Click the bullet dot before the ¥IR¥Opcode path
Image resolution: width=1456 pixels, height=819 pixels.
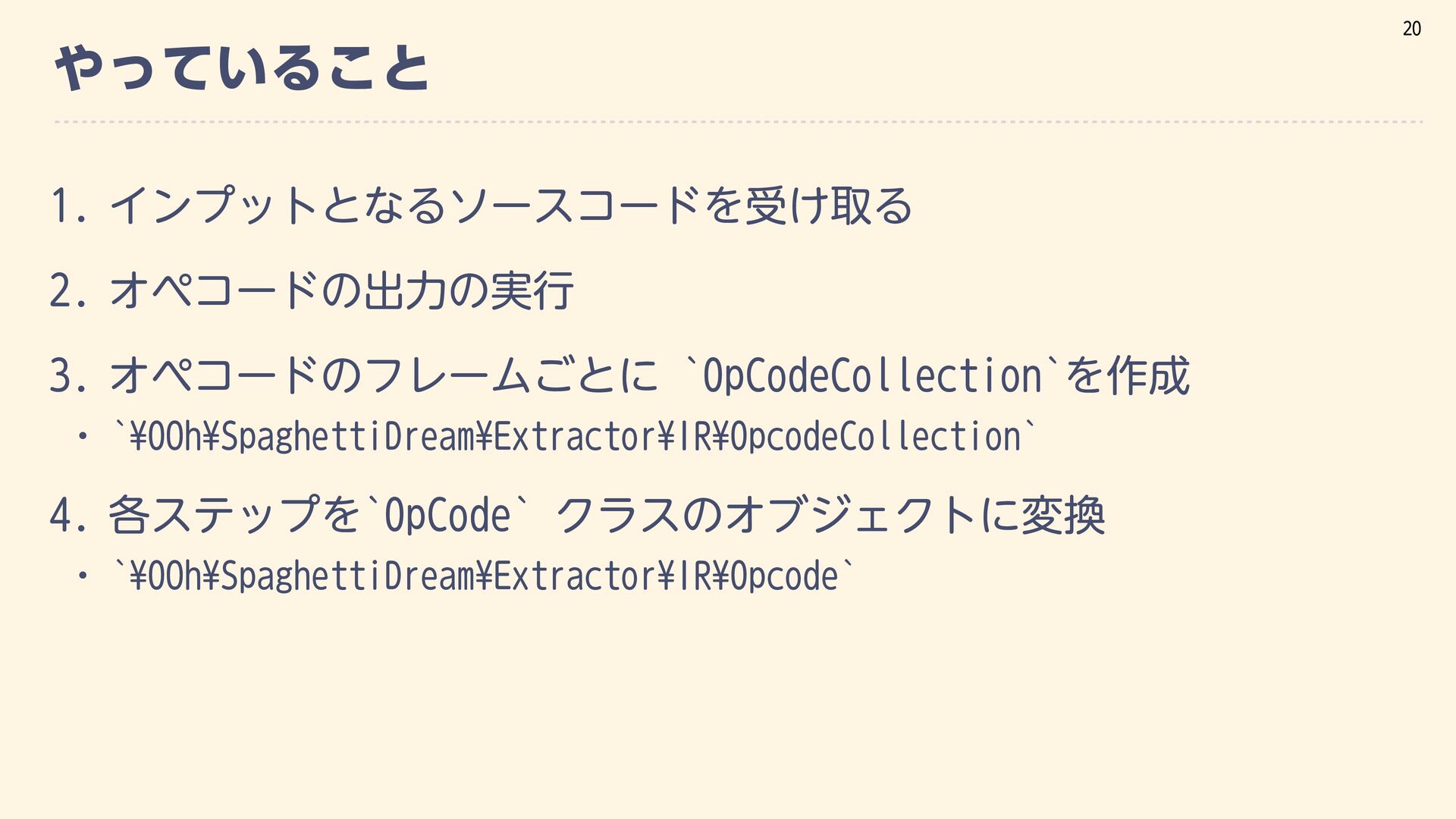(82, 576)
